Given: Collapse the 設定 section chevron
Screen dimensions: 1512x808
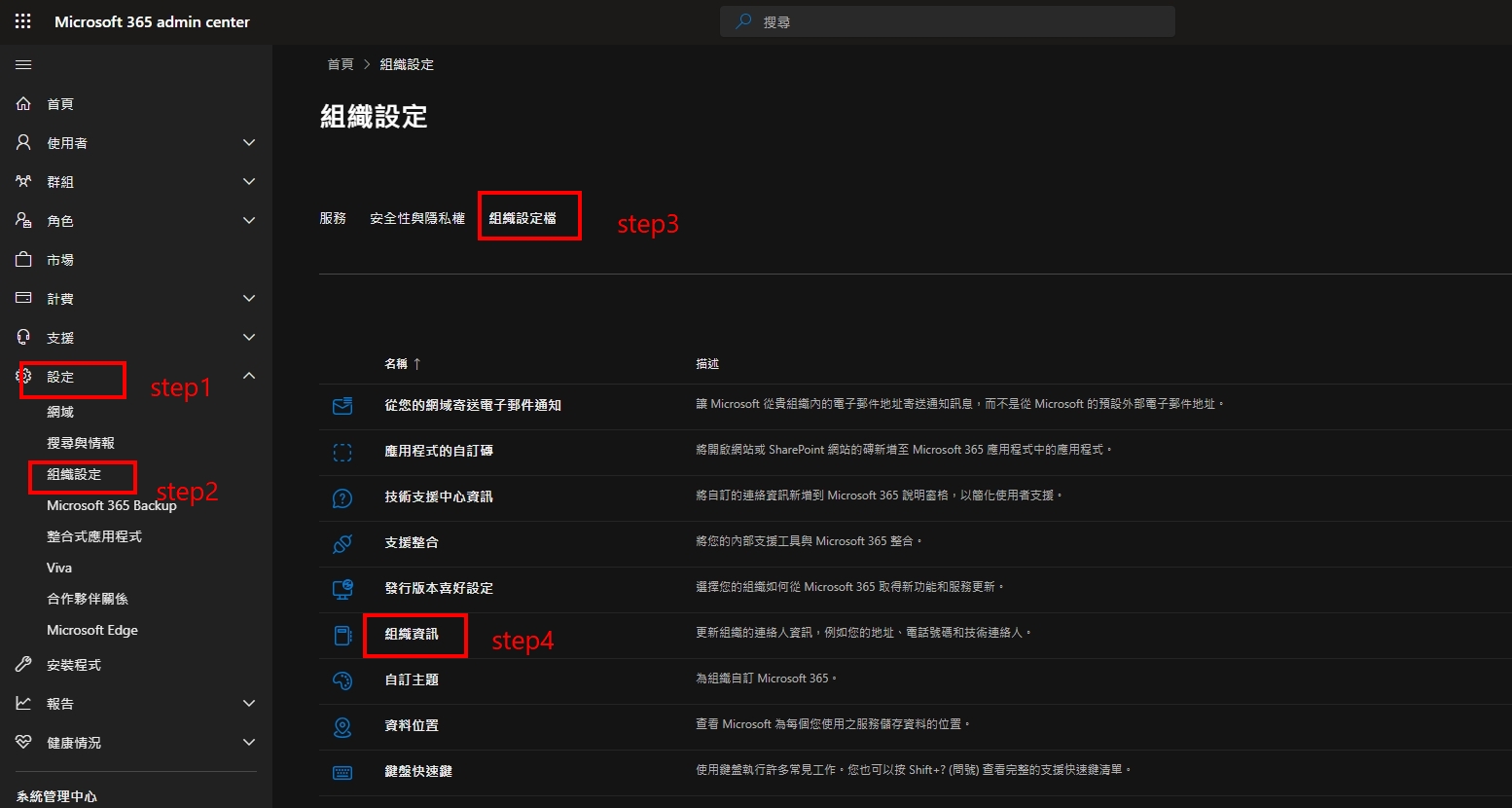Looking at the screenshot, I should (x=249, y=376).
